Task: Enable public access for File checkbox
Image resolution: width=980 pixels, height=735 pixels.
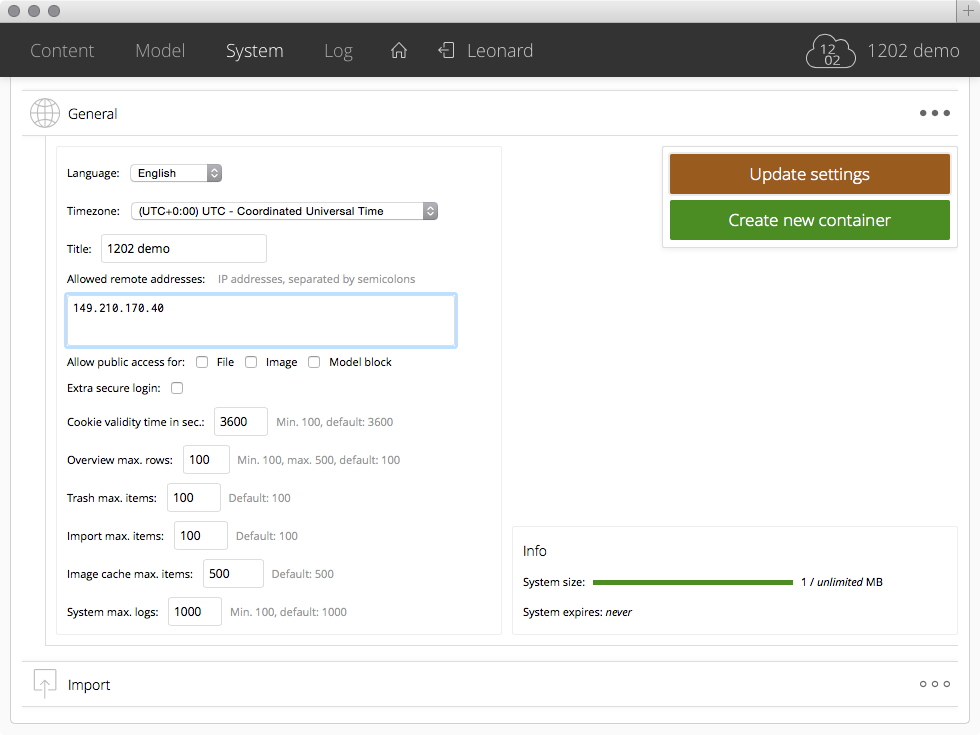Action: click(202, 362)
